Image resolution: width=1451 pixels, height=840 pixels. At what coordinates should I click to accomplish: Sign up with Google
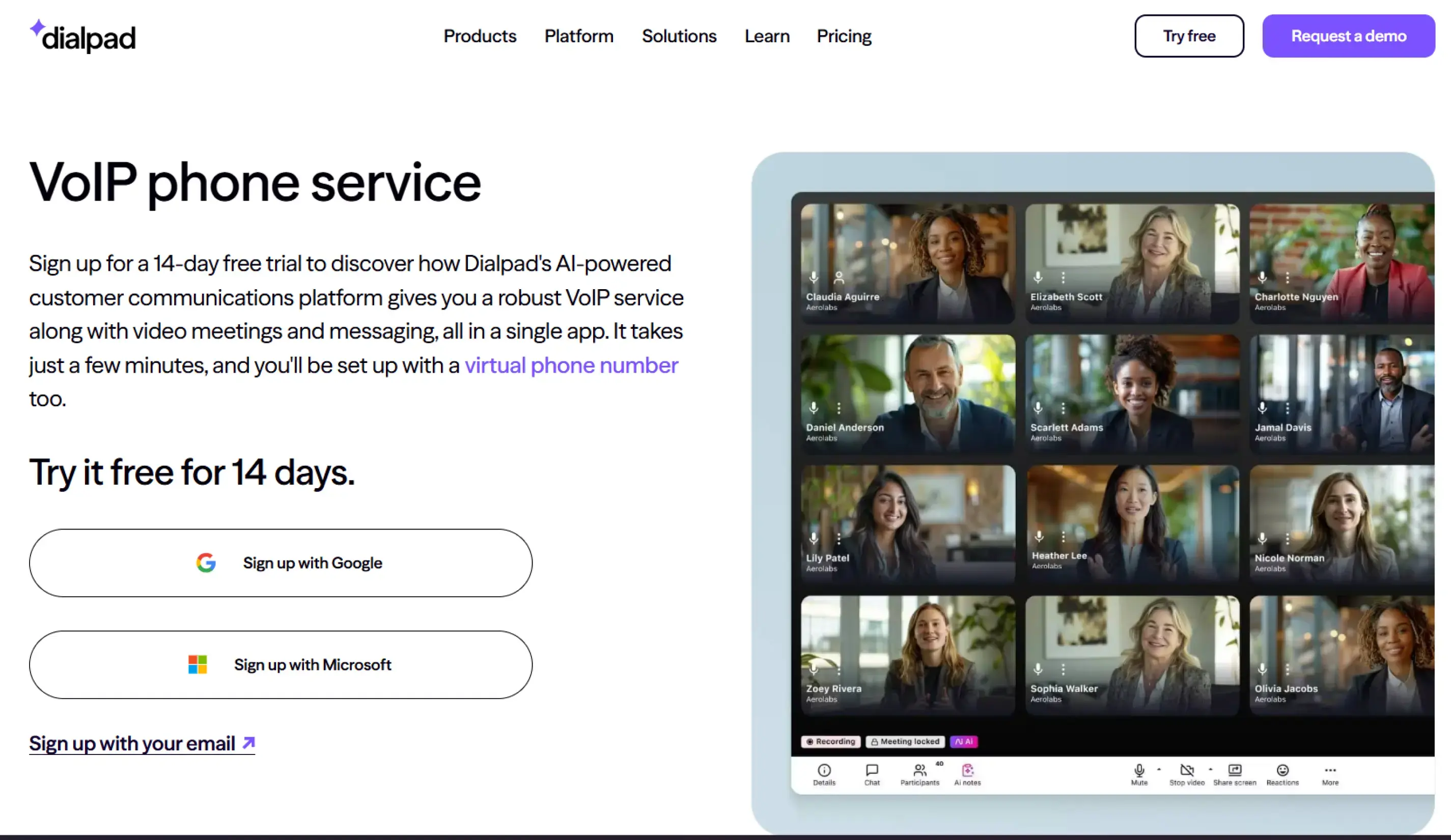pyautogui.click(x=281, y=563)
